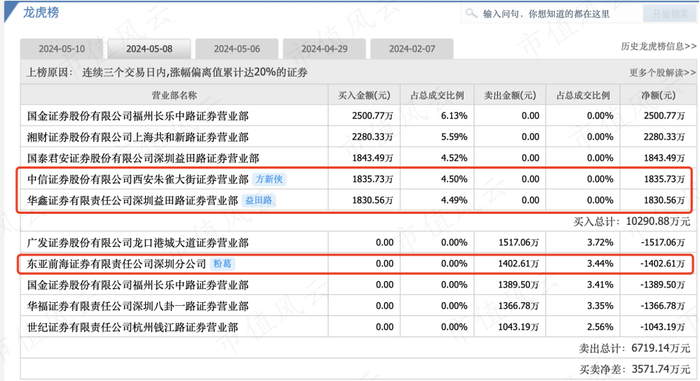Click sell amount 1043.19万
This screenshot has height=381, width=700.
(x=519, y=327)
